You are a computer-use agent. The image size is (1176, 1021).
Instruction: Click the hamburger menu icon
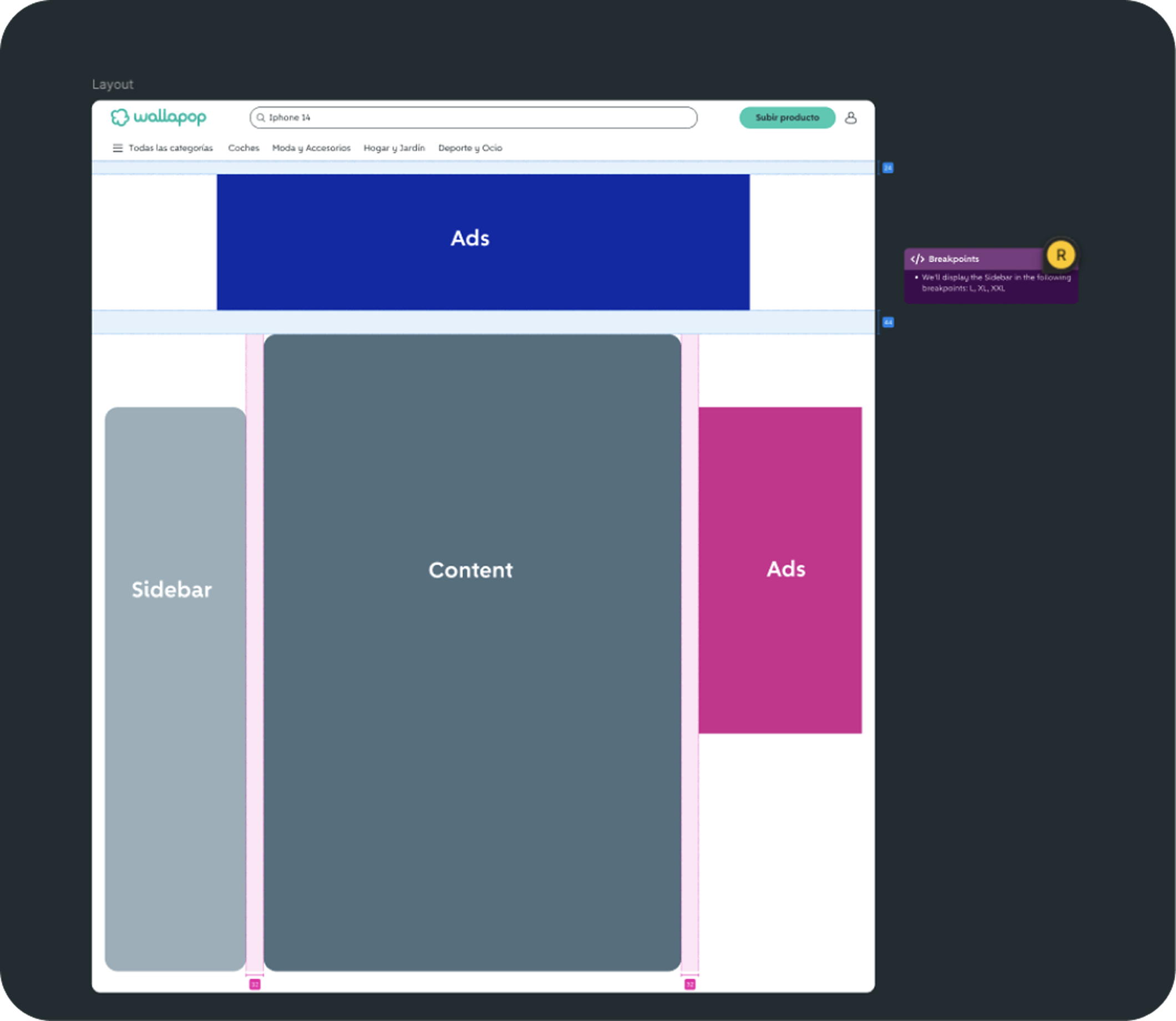click(x=118, y=148)
